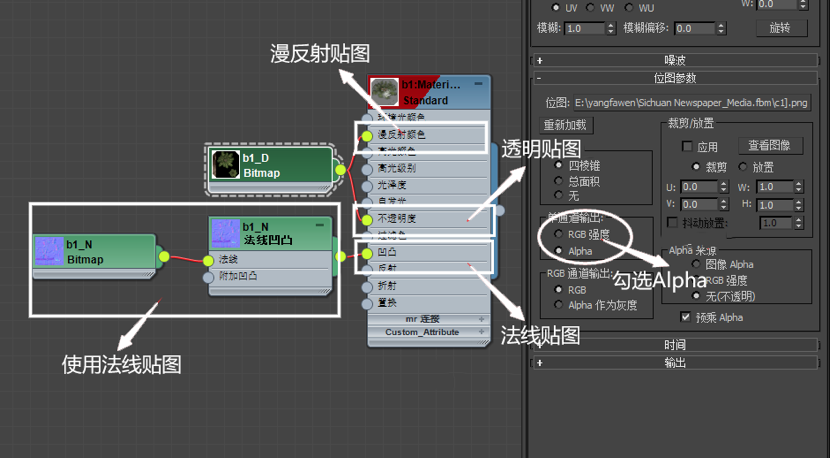Toggle the 预乘 Alpha checkbox
This screenshot has height=458, width=830.
(x=685, y=317)
